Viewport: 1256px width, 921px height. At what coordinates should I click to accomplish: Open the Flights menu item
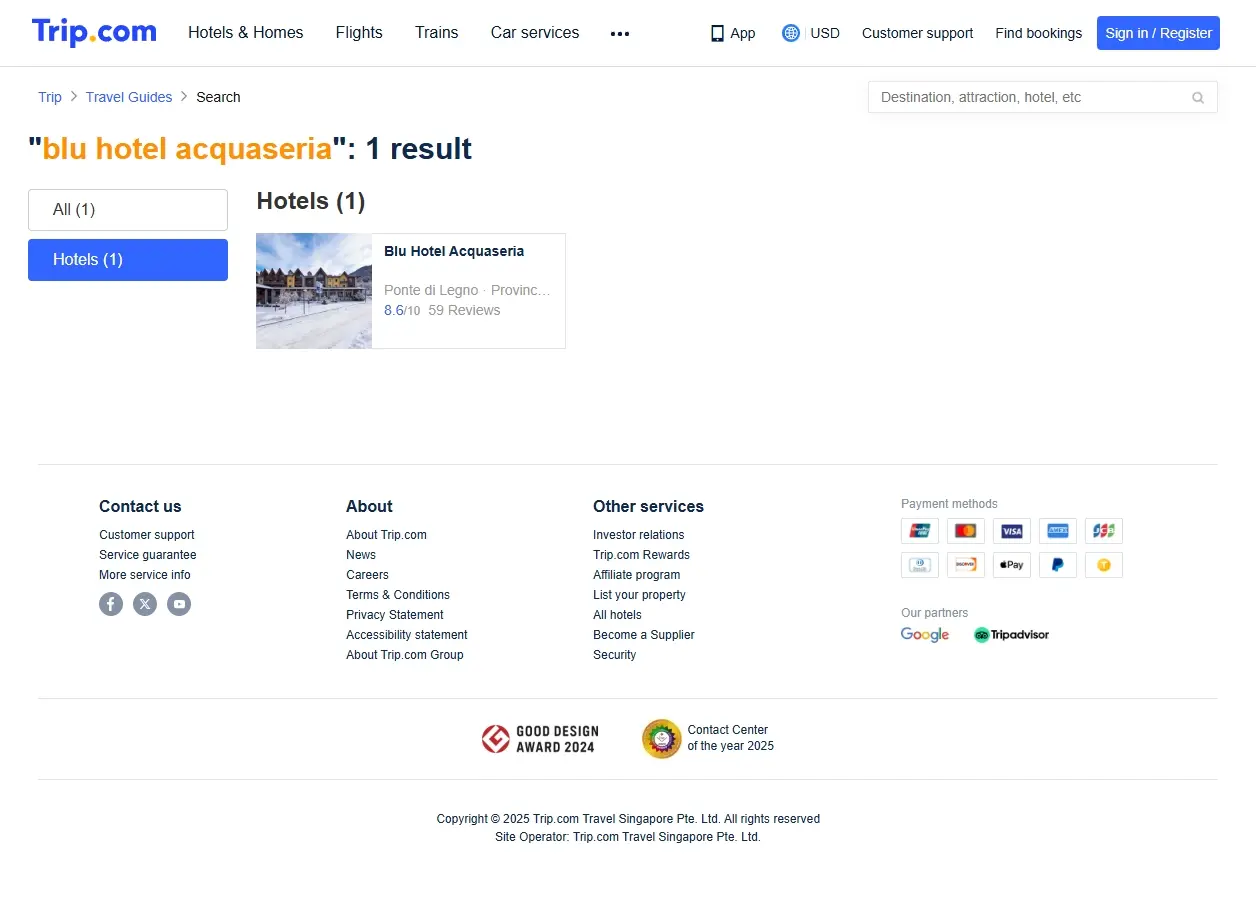(359, 33)
